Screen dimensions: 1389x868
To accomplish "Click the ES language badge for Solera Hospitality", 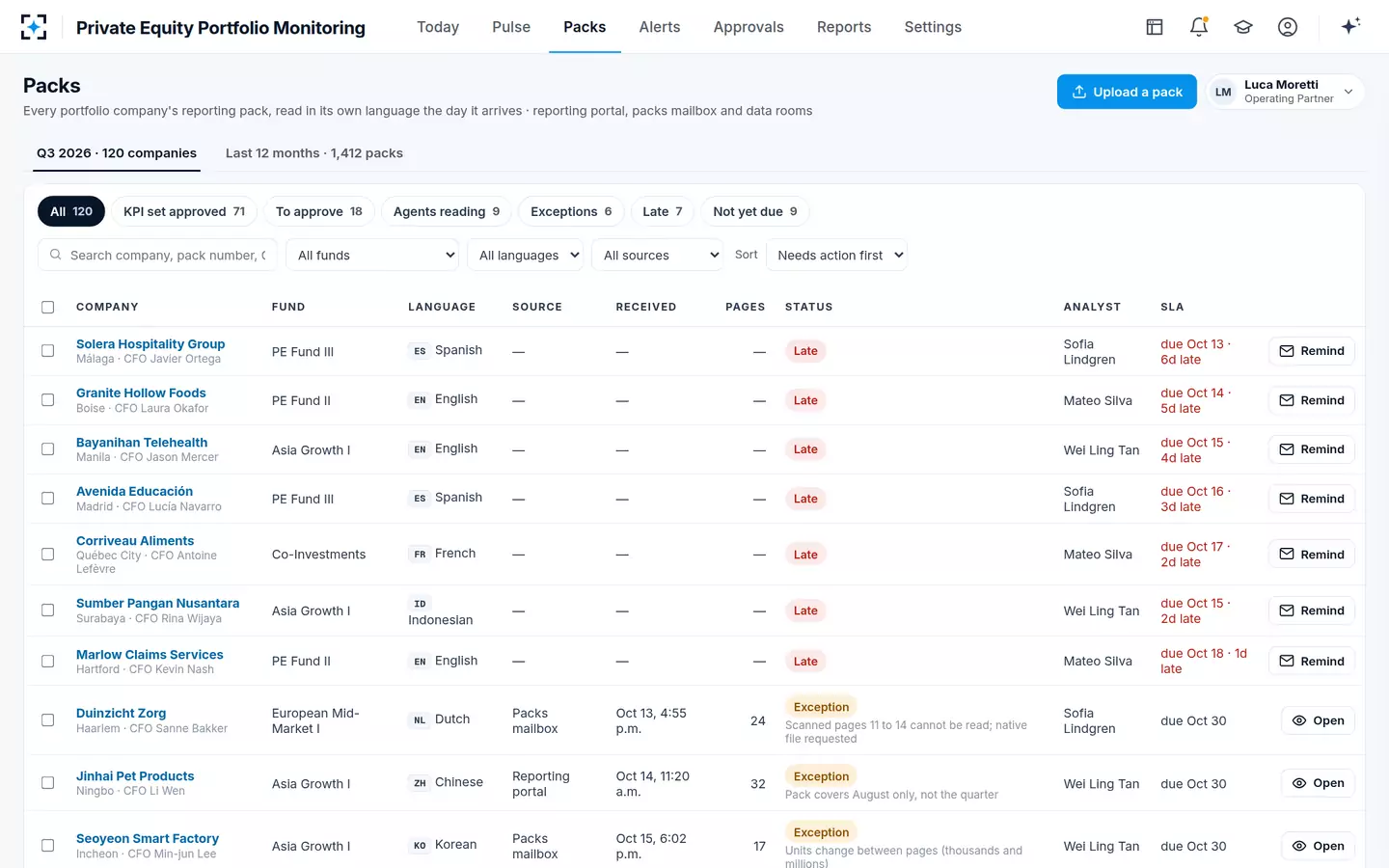I will click(420, 351).
